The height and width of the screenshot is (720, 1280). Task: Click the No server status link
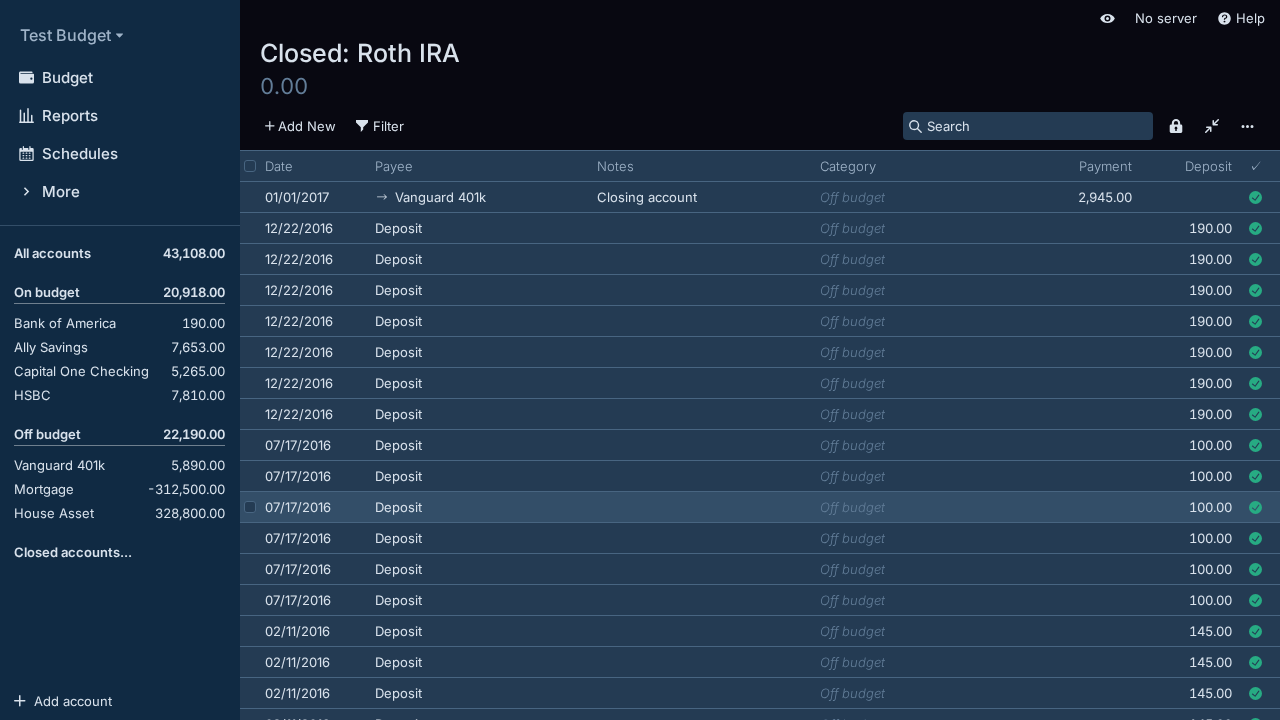tap(1165, 19)
